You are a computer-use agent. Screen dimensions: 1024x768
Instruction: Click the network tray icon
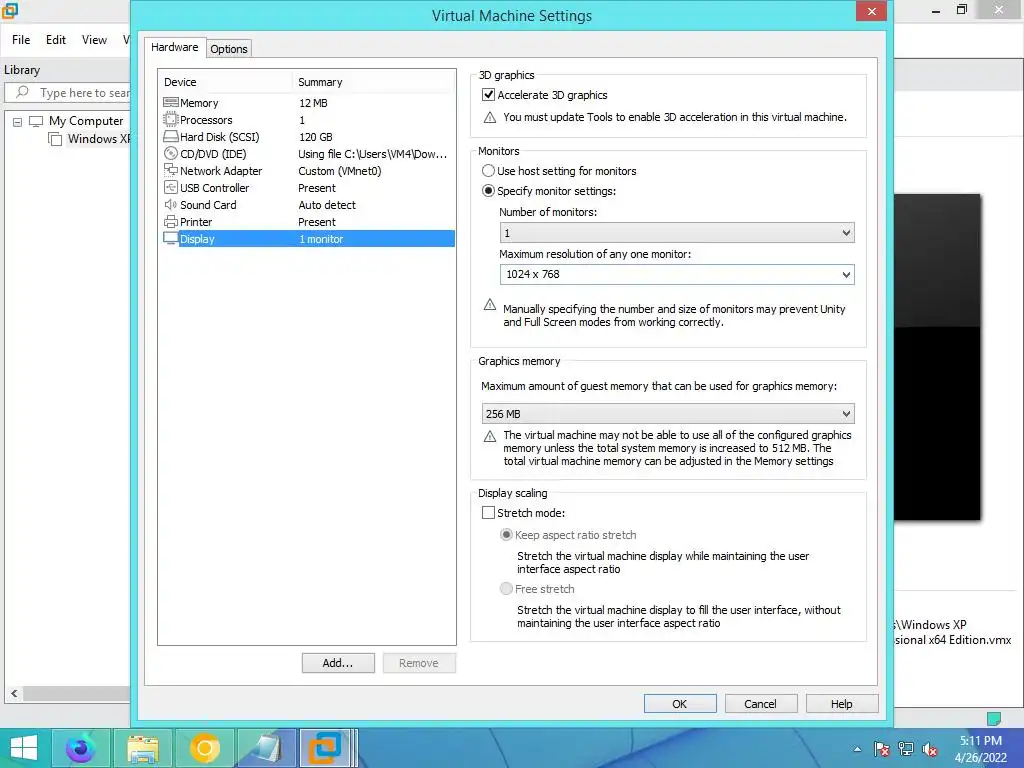click(x=906, y=750)
